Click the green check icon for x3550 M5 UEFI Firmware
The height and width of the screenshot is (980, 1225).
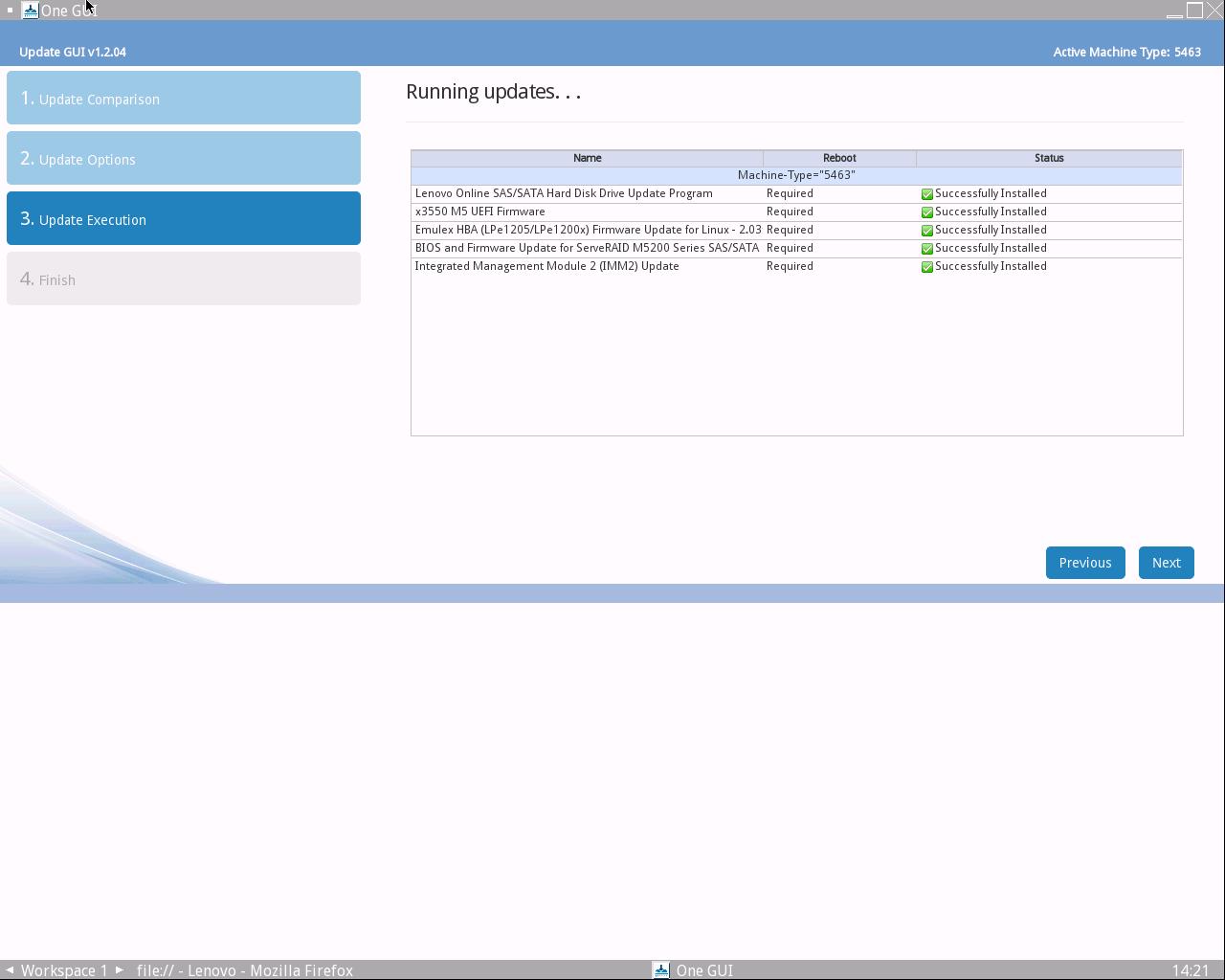point(926,212)
